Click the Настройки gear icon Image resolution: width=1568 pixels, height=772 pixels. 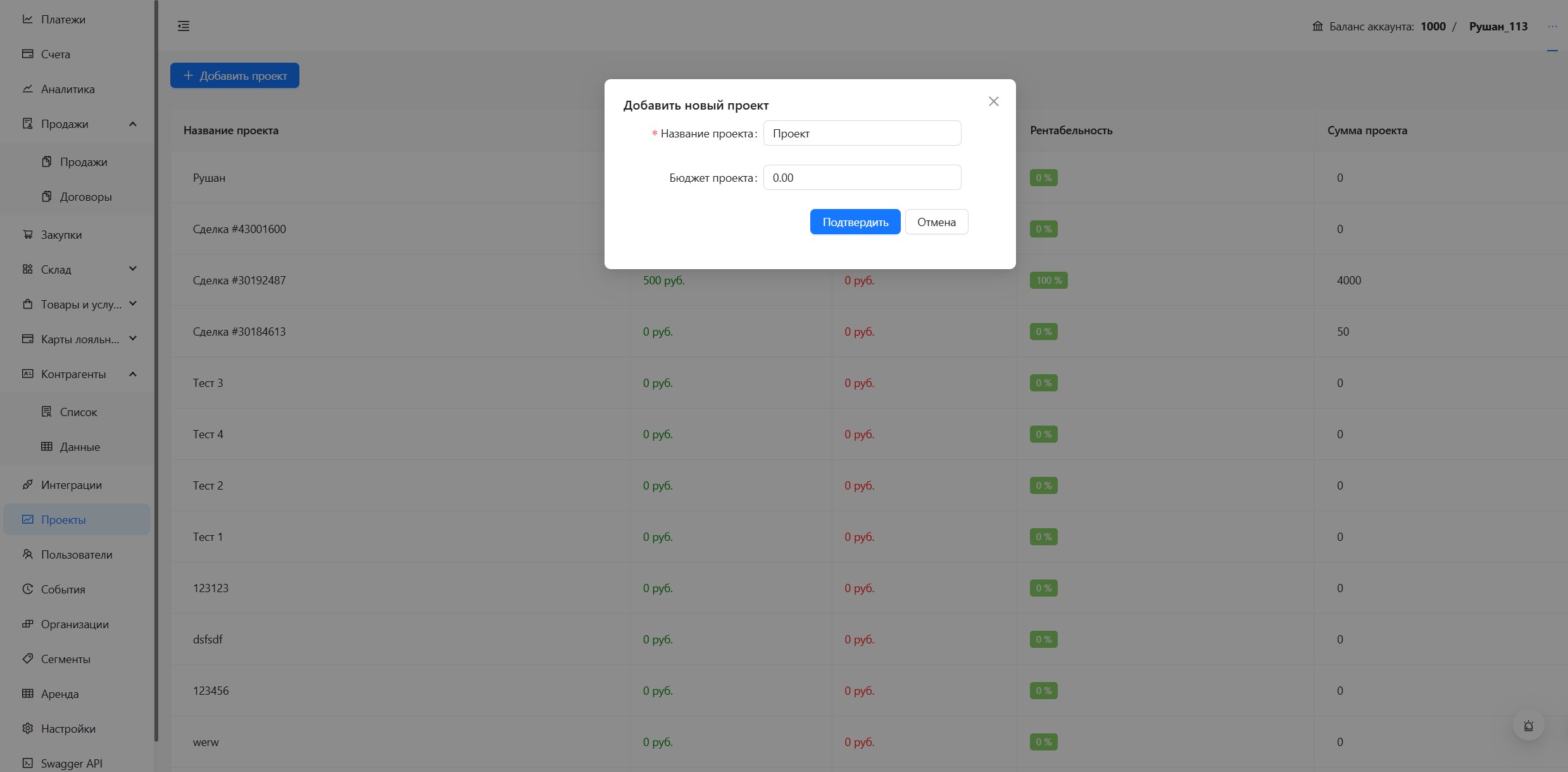click(x=28, y=728)
